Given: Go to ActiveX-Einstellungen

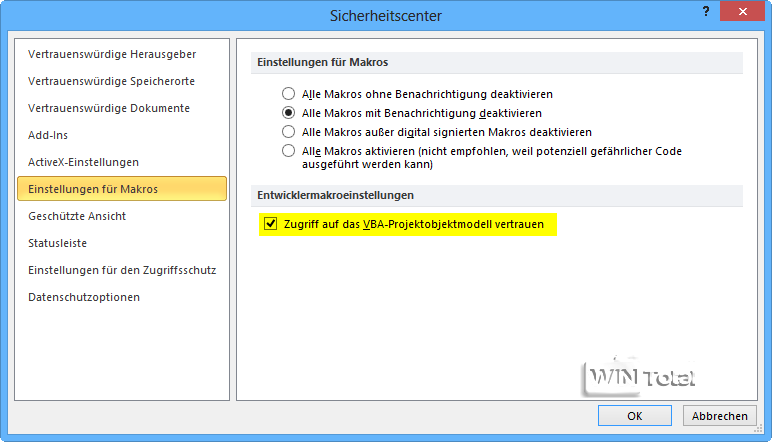Looking at the screenshot, I should (x=83, y=162).
